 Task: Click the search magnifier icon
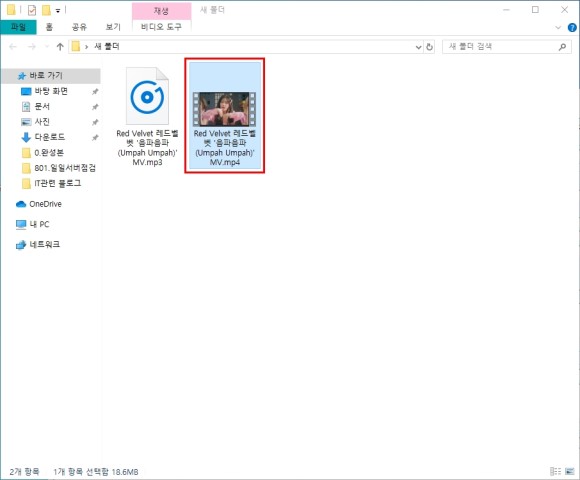[562, 47]
